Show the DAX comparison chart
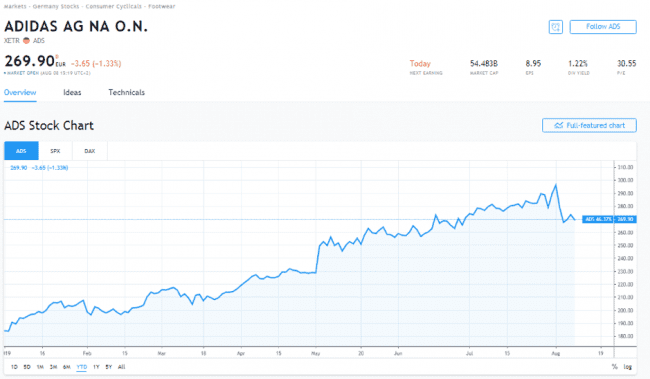The height and width of the screenshot is (379, 650). [90, 151]
